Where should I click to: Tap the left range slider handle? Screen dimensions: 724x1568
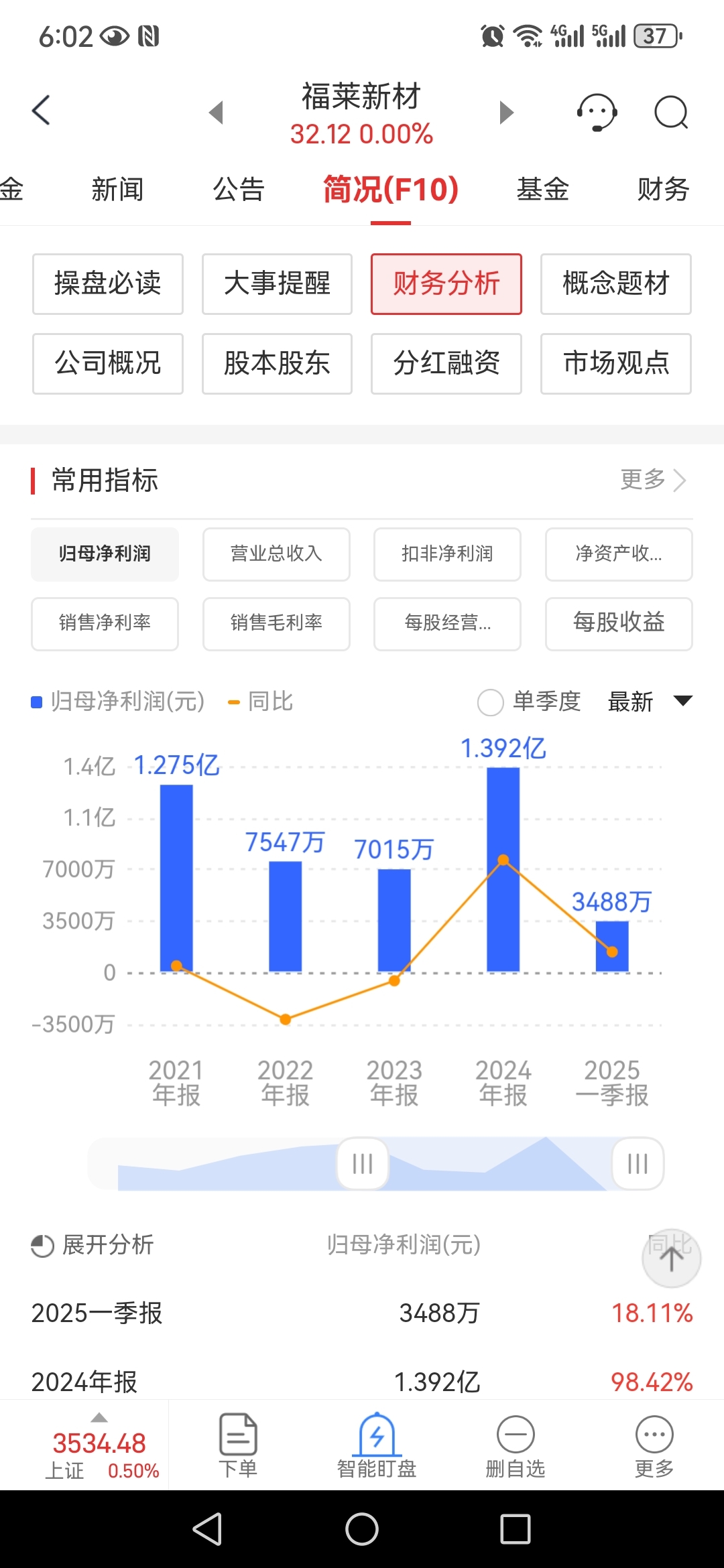[x=363, y=1163]
